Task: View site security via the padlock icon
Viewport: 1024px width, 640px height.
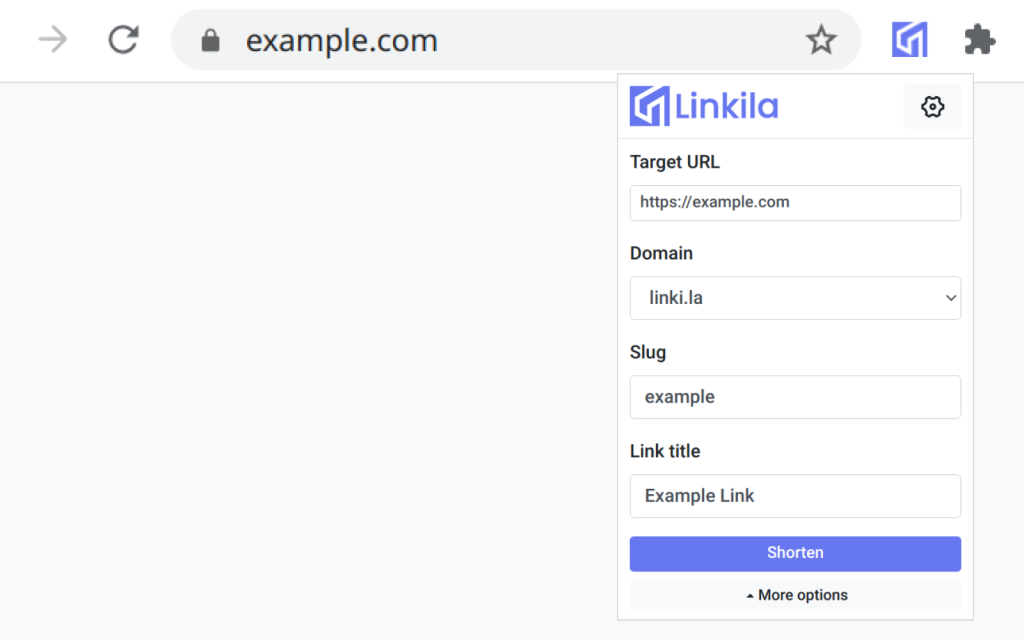Action: pos(210,40)
